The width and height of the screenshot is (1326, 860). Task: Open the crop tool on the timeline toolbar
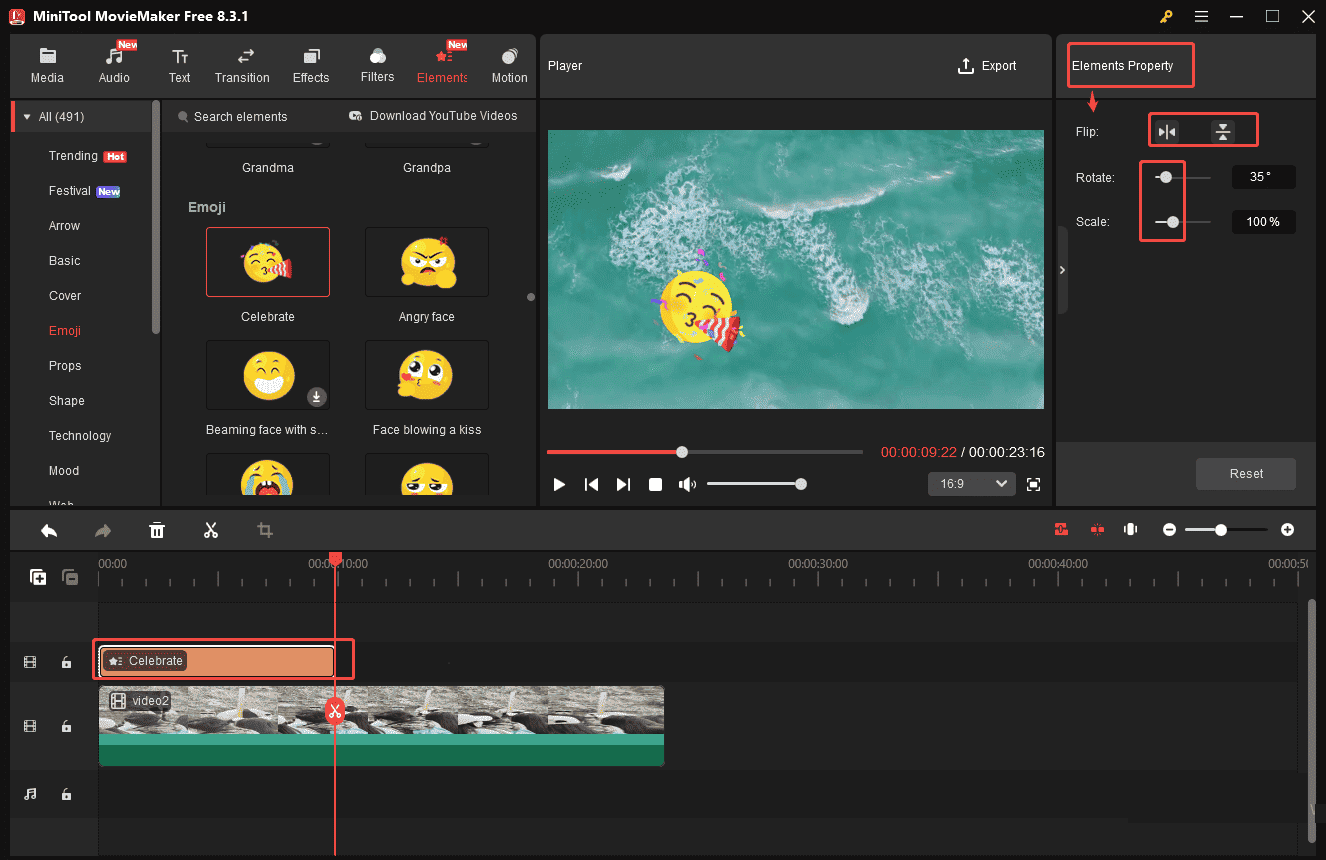(265, 530)
